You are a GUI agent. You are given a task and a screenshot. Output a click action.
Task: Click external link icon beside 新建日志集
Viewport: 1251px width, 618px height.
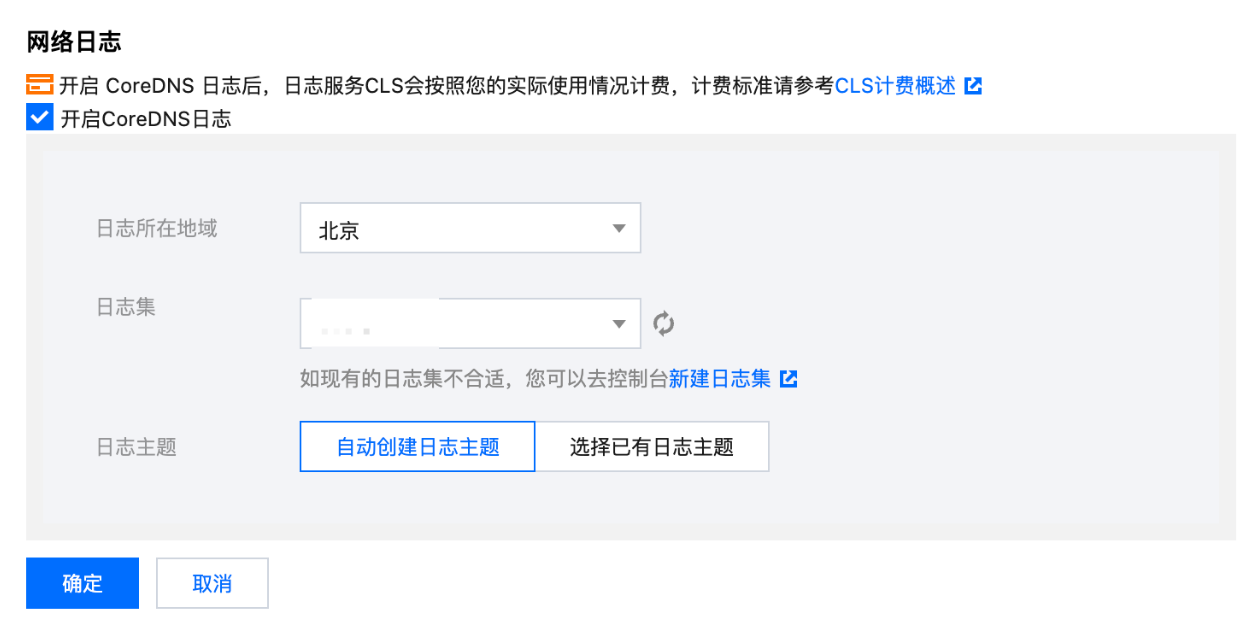pyautogui.click(x=789, y=379)
